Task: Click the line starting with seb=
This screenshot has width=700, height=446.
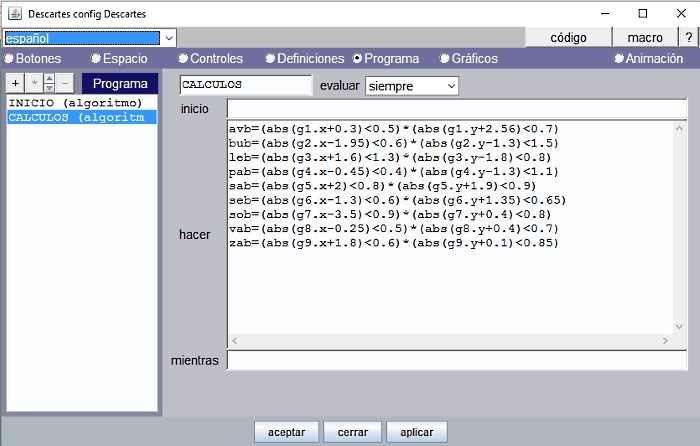Action: (x=397, y=200)
